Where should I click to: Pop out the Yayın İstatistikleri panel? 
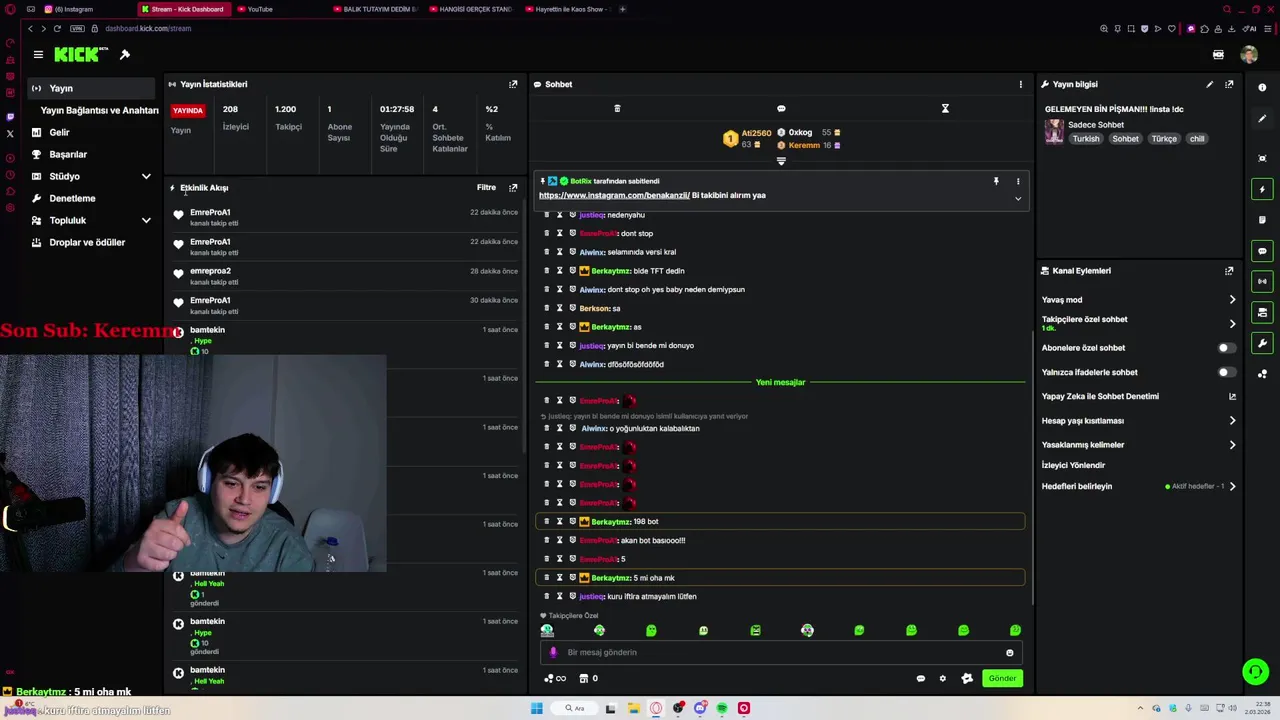[513, 84]
